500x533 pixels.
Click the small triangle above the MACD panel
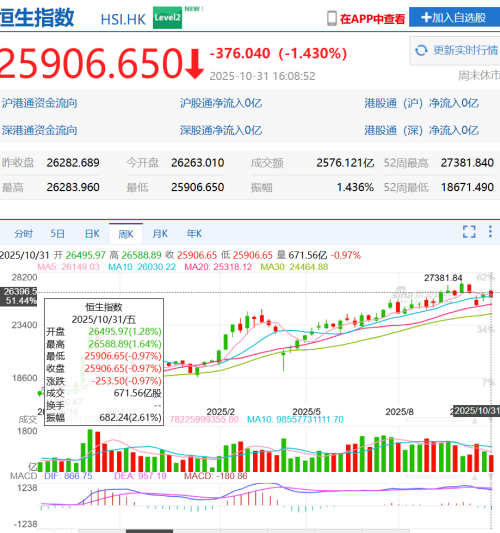click(475, 477)
